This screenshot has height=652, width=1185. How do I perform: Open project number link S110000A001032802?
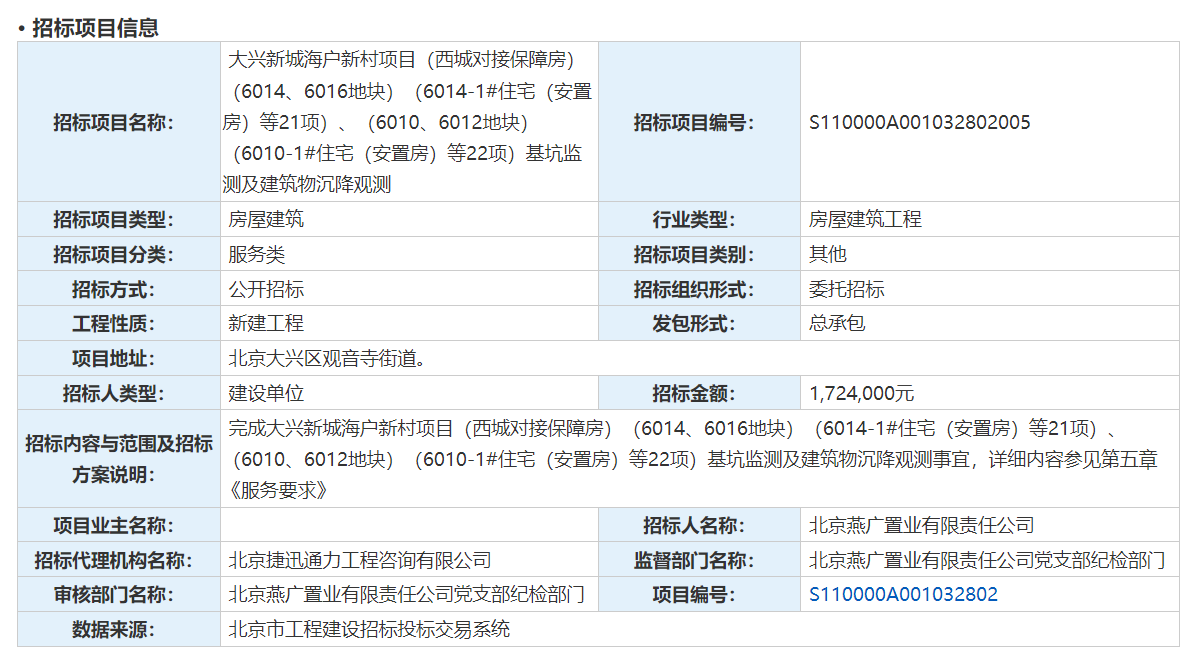point(903,595)
